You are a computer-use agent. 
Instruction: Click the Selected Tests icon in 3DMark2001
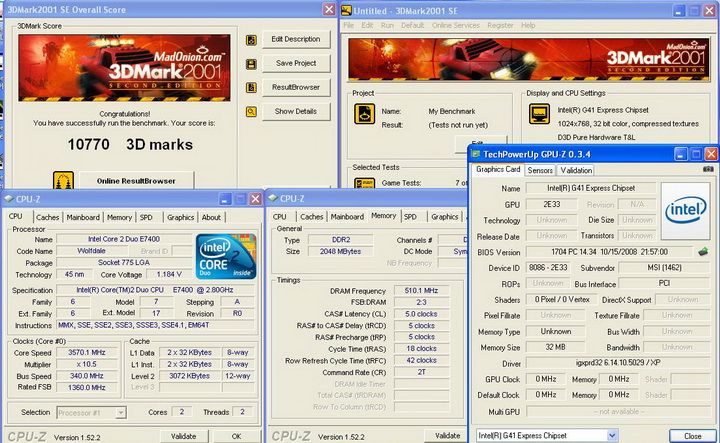click(364, 183)
